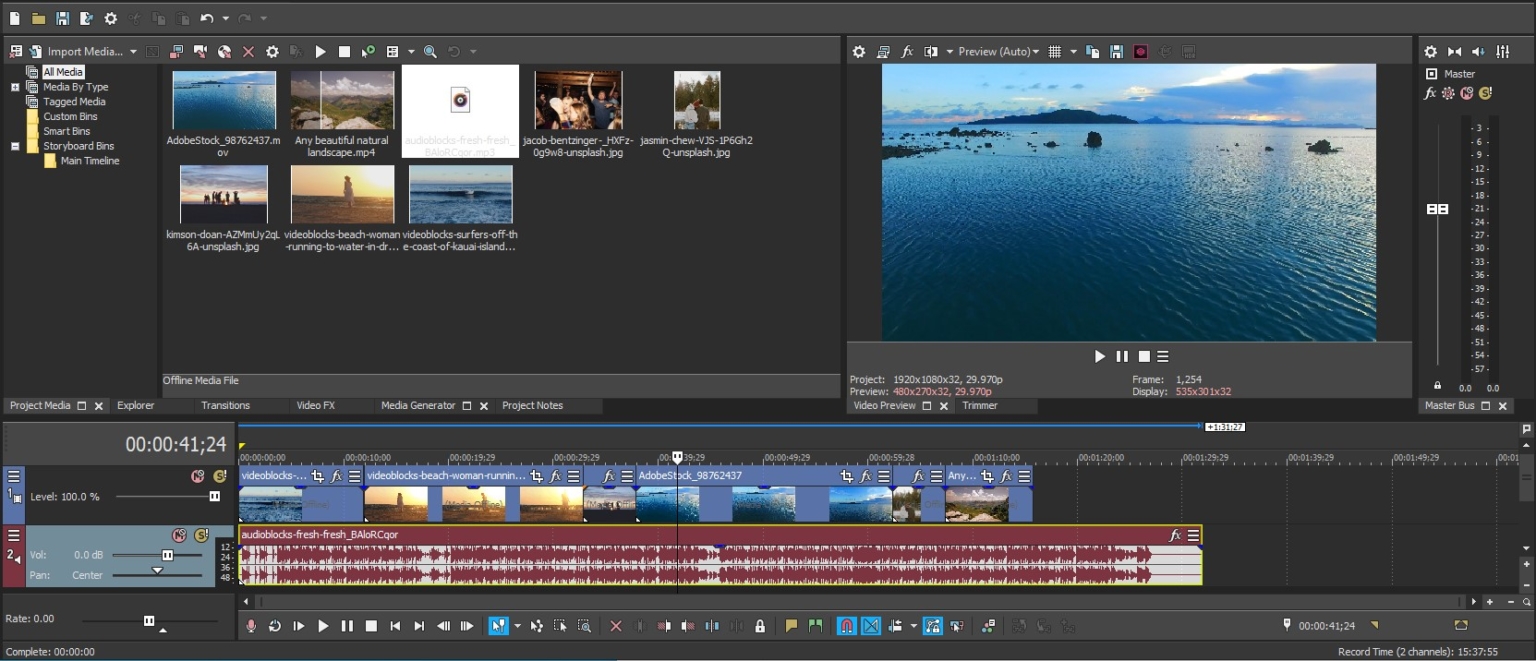Click the yellow Insert Marker icon

coord(791,626)
